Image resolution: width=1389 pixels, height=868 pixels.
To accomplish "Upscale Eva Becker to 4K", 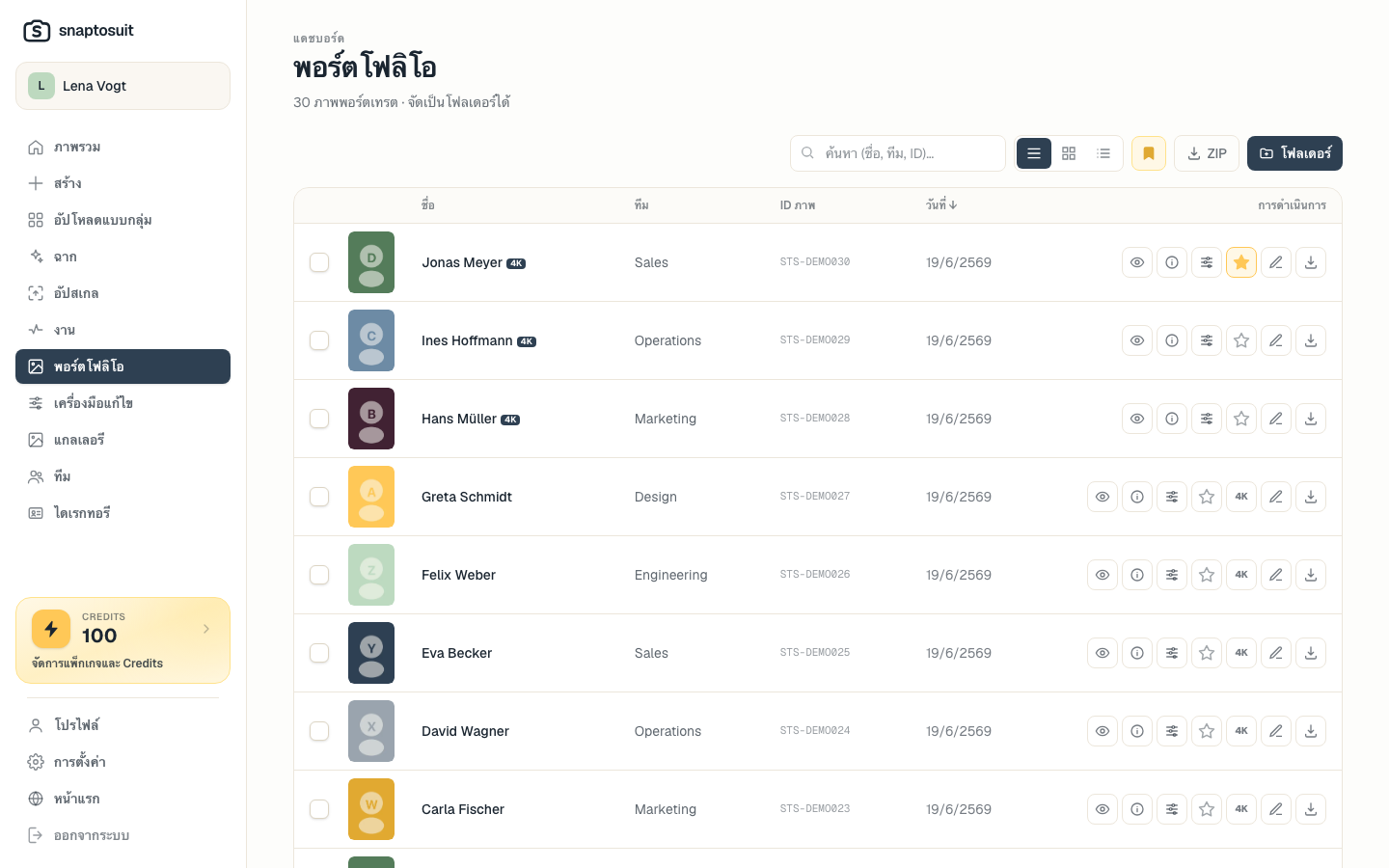I will click(x=1241, y=653).
